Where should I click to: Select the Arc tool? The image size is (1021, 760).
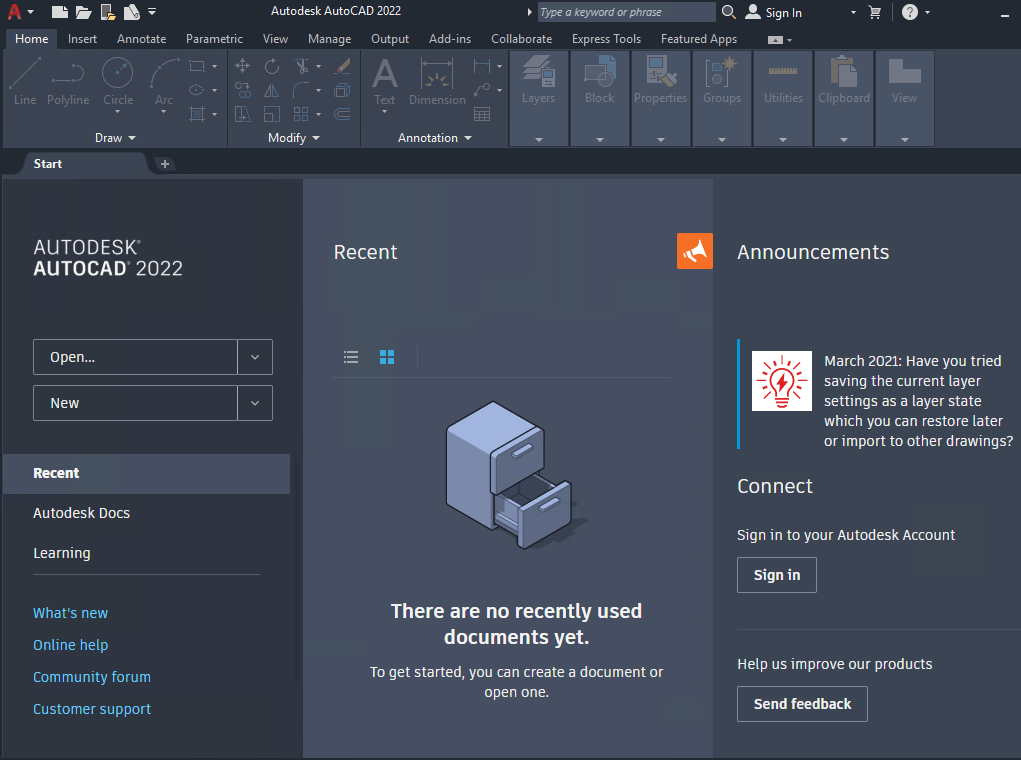coord(164,81)
